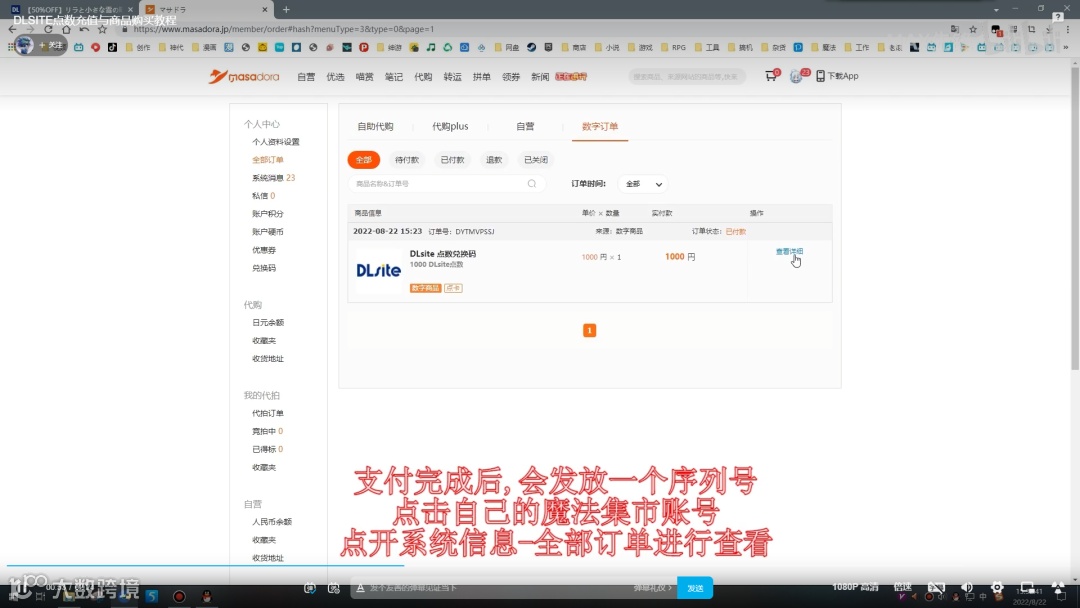The image size is (1080, 608).
Task: Switch to the 数字订单 tab
Action: (600, 126)
